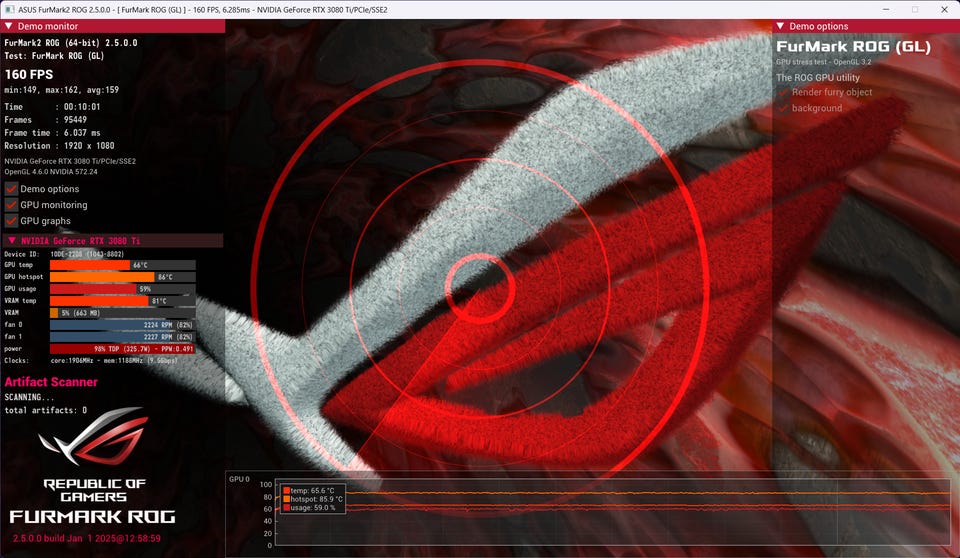Click The ROG GPU utility label
This screenshot has height=558, width=960.
point(818,78)
